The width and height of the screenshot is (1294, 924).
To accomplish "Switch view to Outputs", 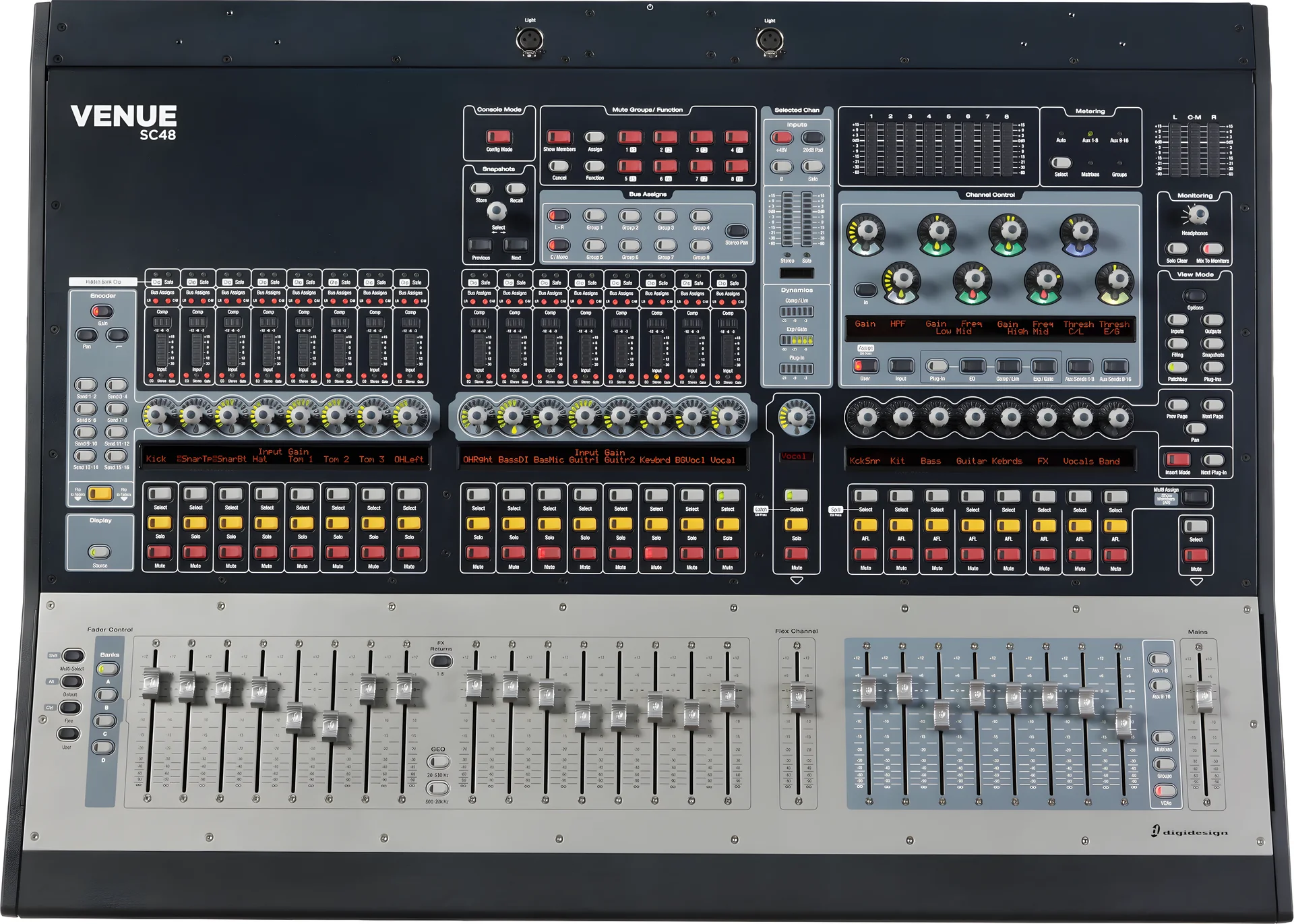I will coord(1212,319).
